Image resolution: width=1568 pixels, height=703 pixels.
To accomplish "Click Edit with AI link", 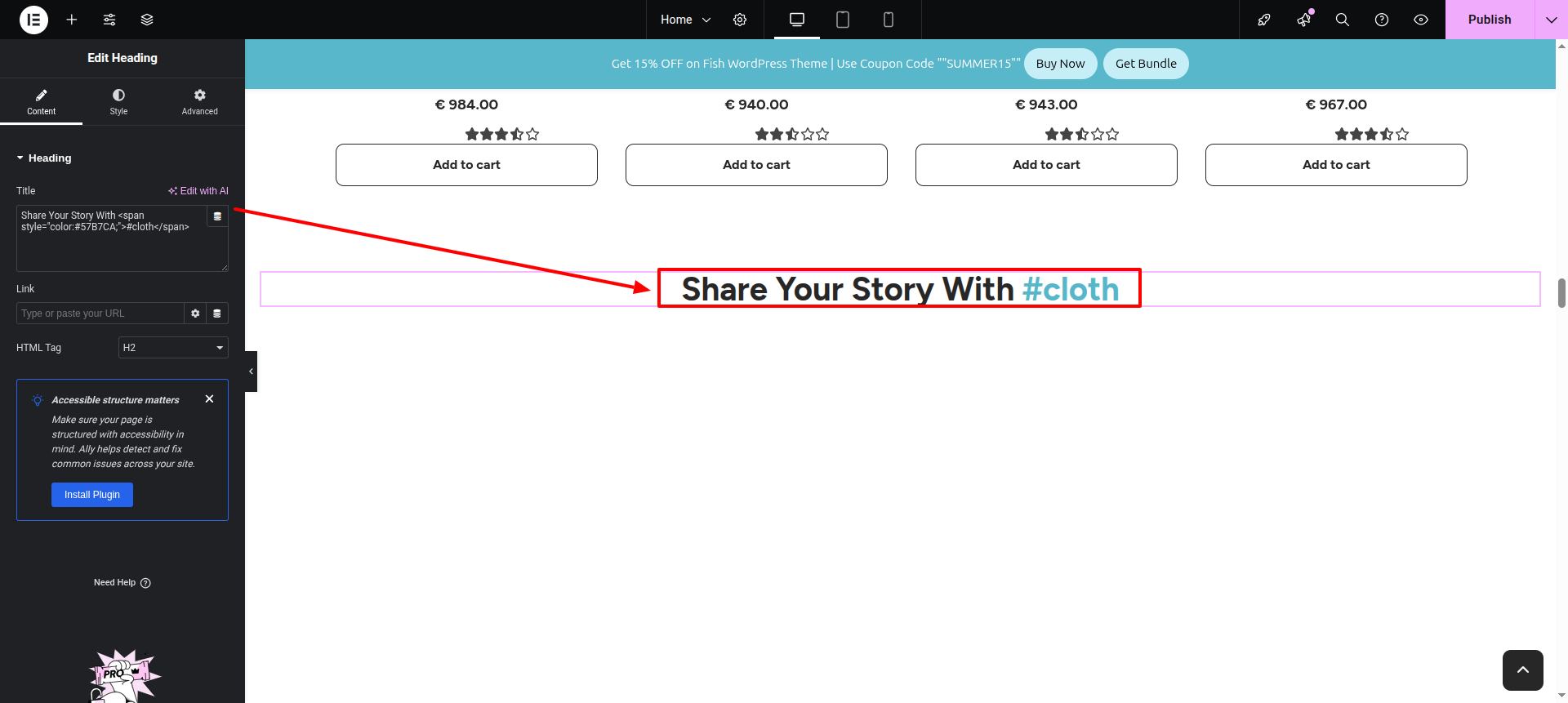I will [x=198, y=191].
